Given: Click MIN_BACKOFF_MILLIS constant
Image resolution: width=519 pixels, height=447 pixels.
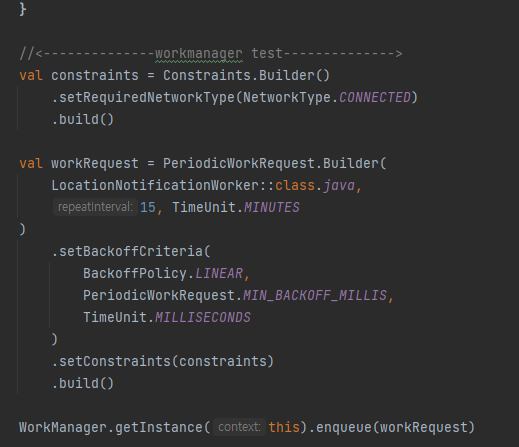Looking at the screenshot, I should pyautogui.click(x=315, y=295).
